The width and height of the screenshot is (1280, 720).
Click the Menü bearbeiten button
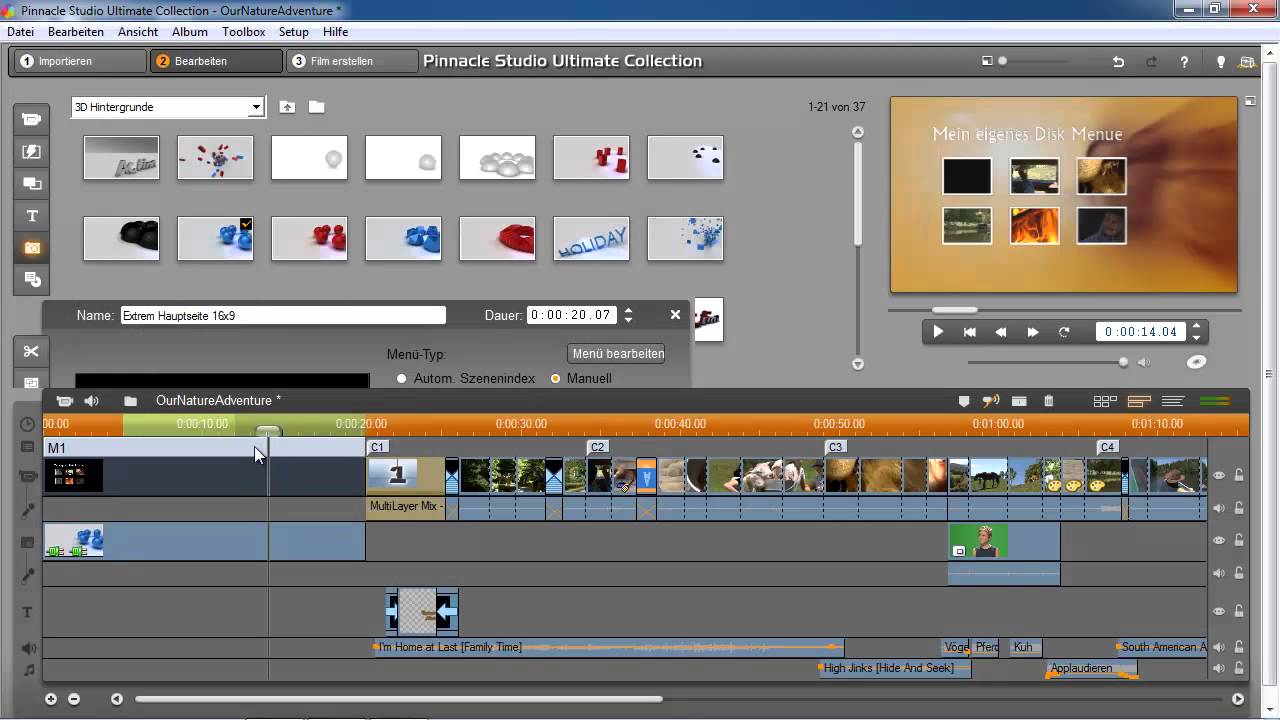coord(618,354)
